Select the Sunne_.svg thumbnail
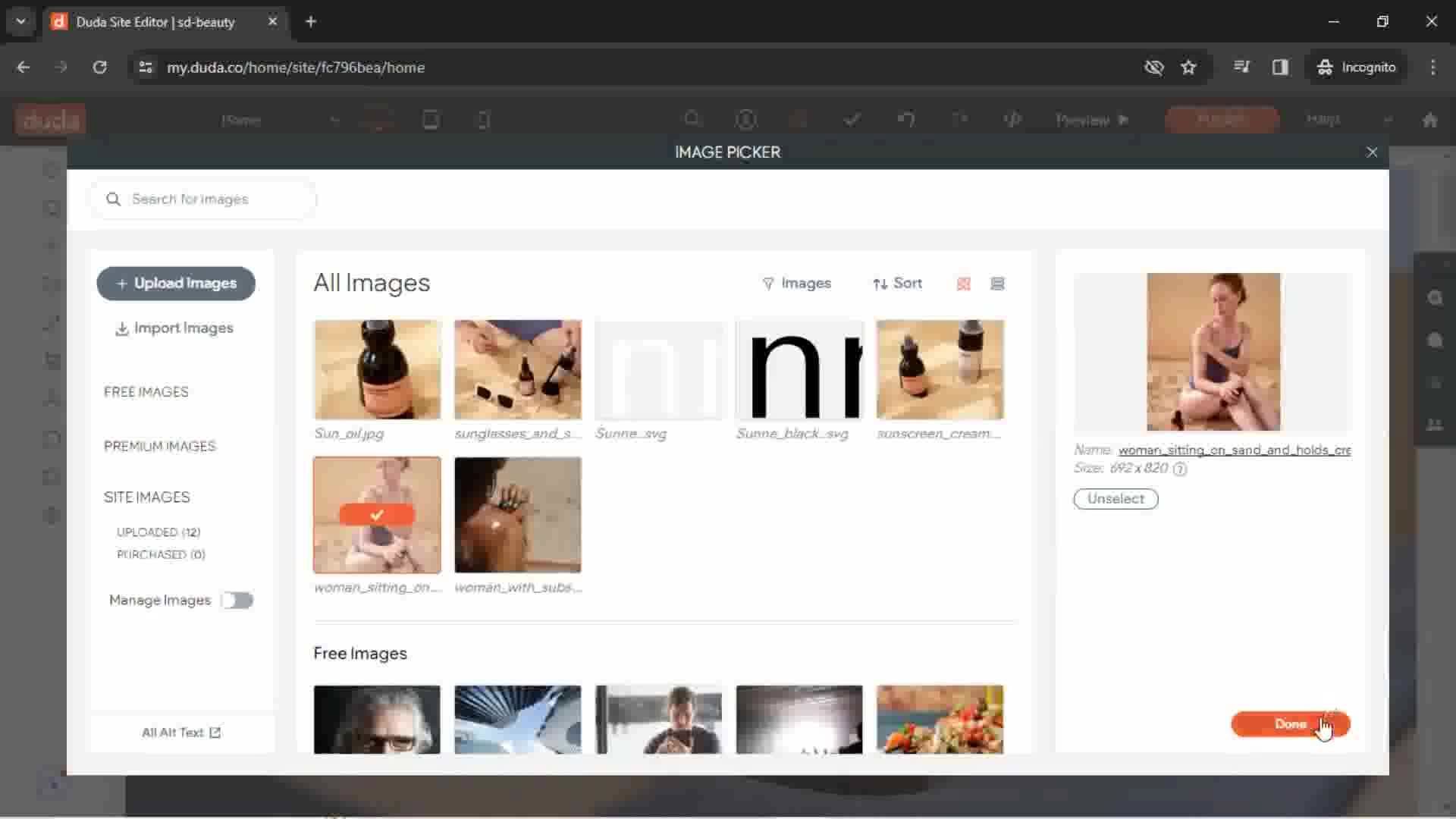The image size is (1456, 819). click(x=659, y=370)
